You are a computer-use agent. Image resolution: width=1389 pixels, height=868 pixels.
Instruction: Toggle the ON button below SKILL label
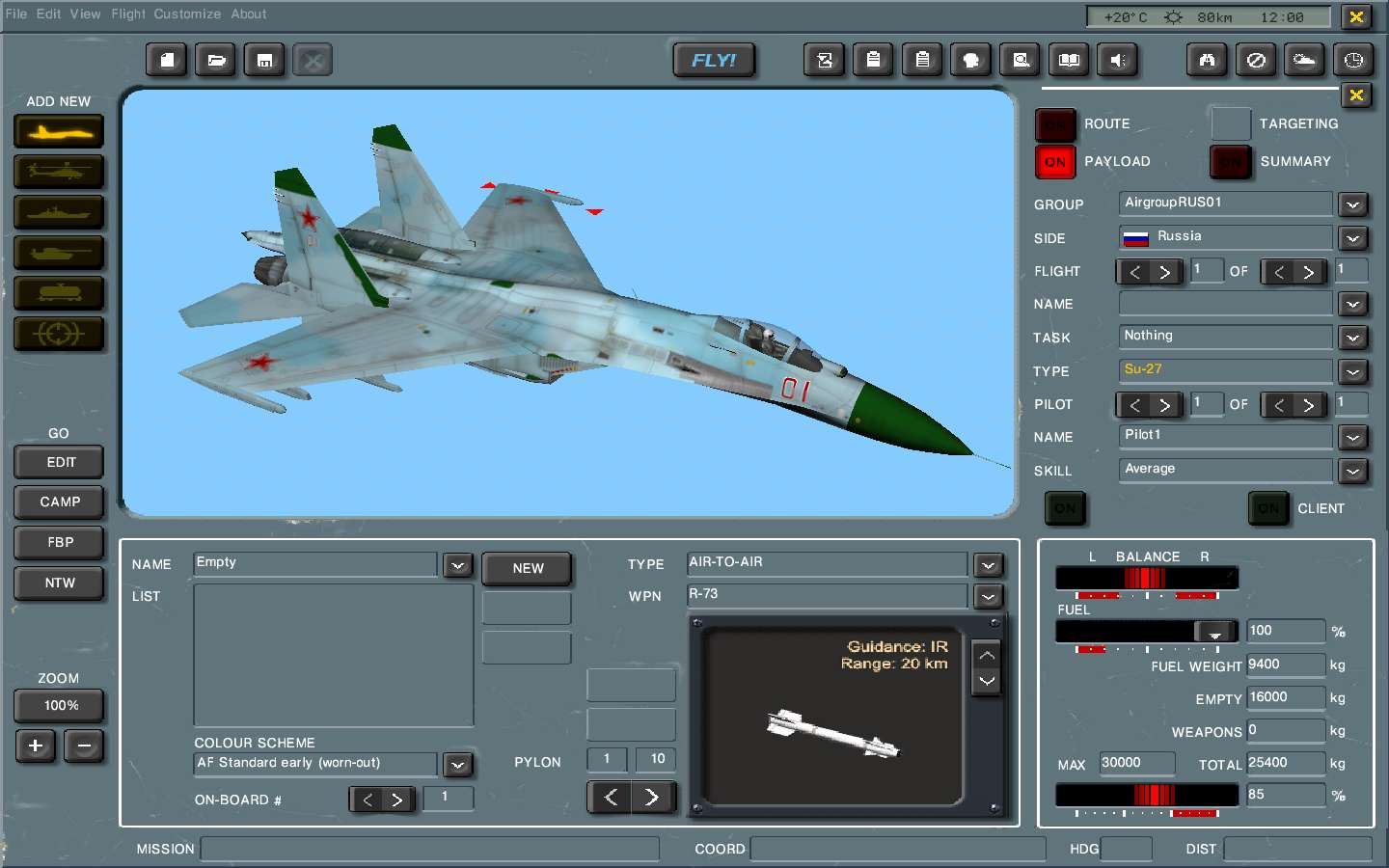[x=1066, y=508]
